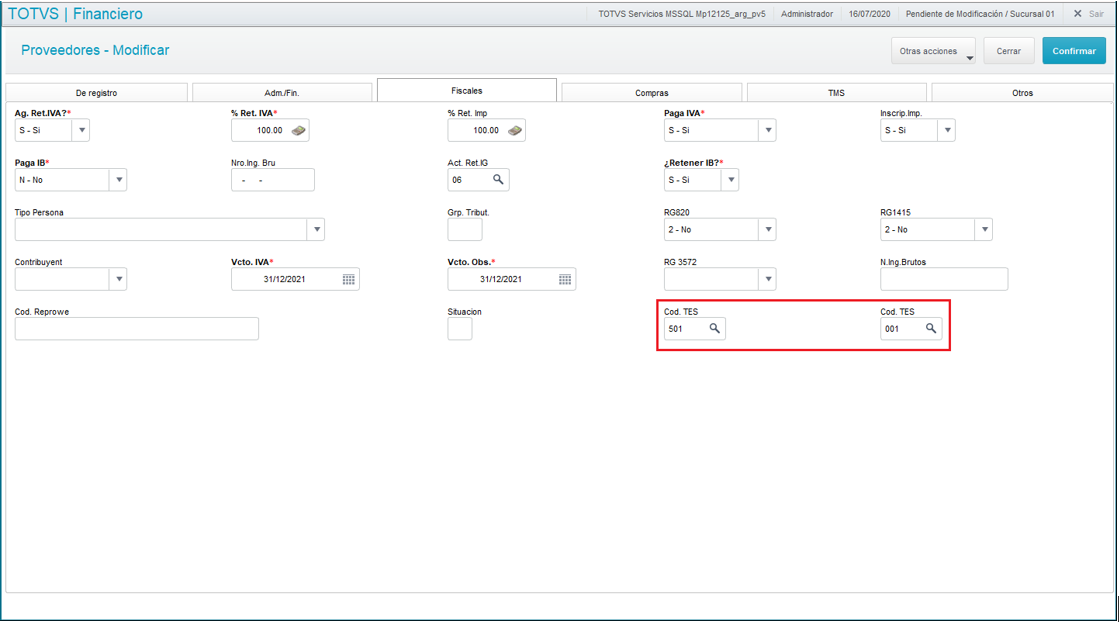Select the Fiscales tab
1119x622 pixels.
coord(467,91)
